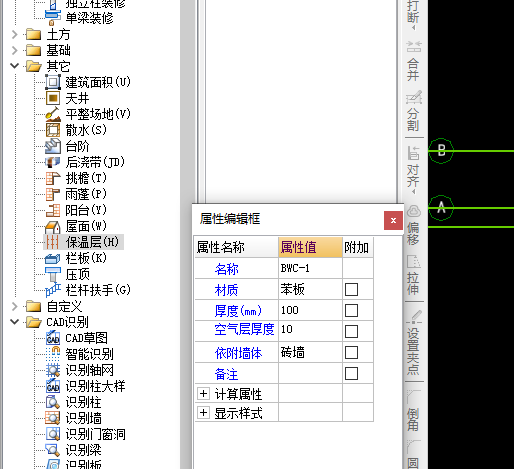514x469 pixels.
Task: Expand the 显示样式 section
Action: click(x=203, y=413)
